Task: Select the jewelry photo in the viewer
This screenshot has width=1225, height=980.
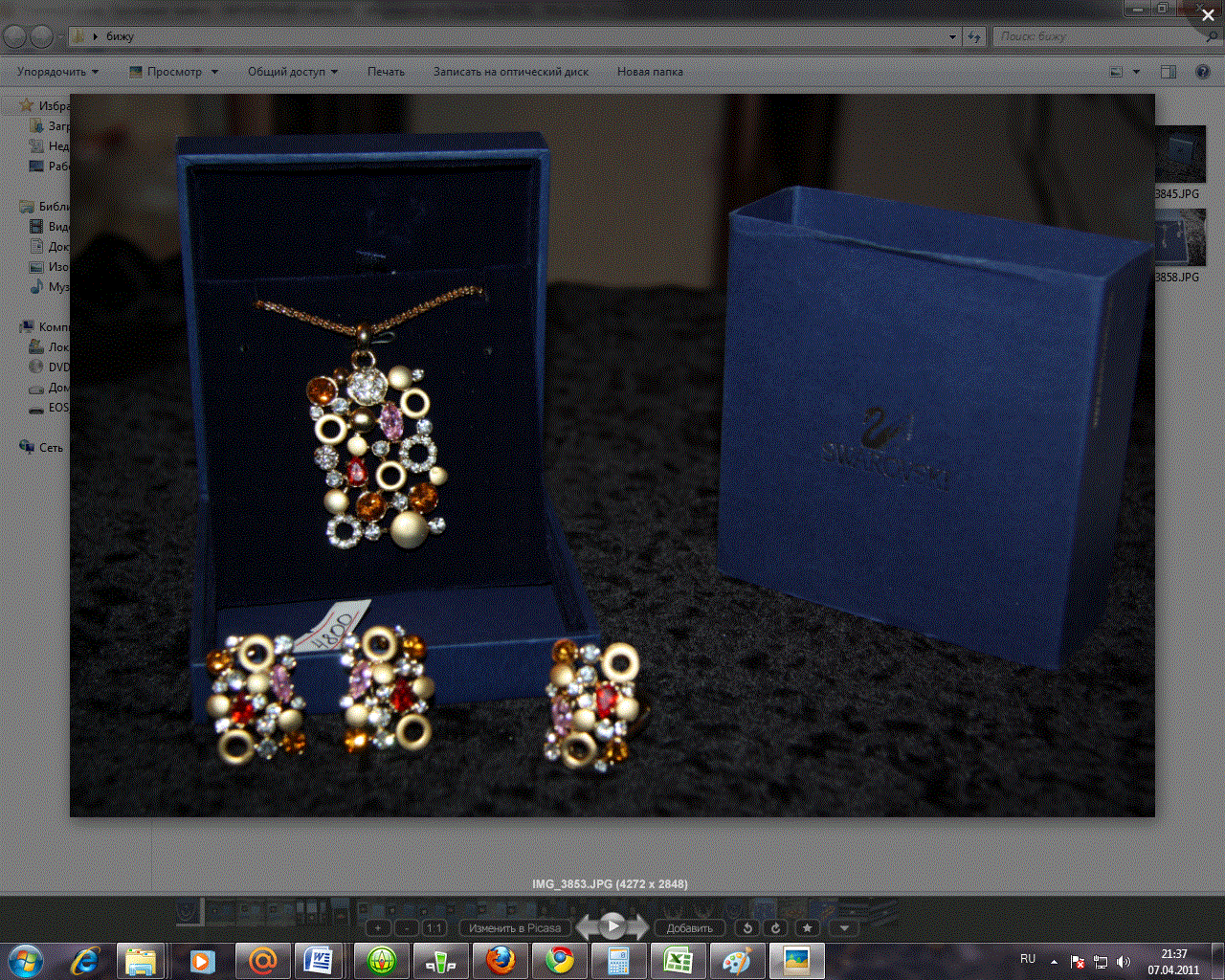Action: coord(612,455)
